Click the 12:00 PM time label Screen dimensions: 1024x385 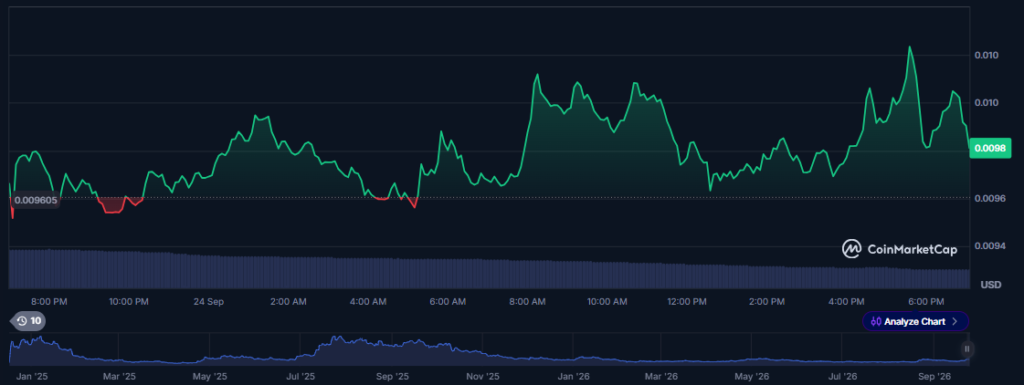687,301
